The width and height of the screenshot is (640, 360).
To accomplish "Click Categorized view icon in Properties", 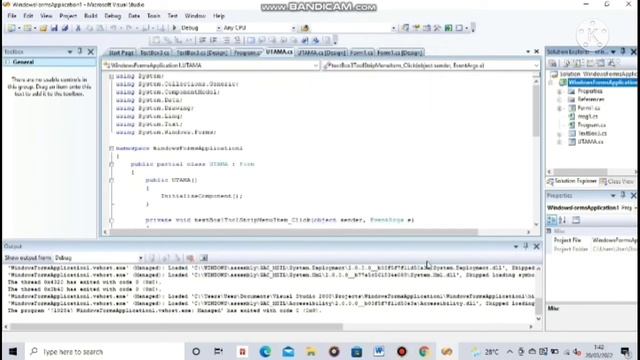I will pyautogui.click(x=552, y=220).
